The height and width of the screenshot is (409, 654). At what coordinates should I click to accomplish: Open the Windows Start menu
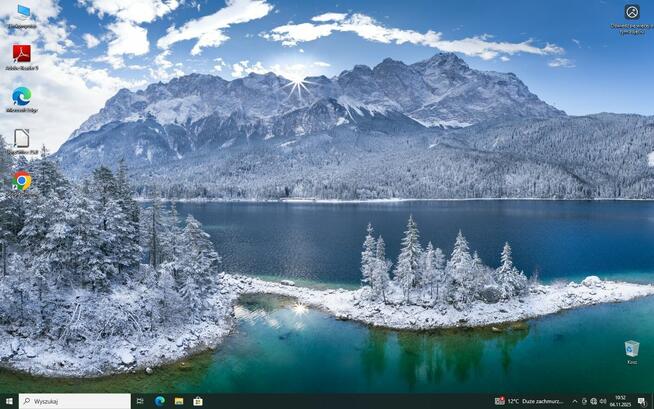tap(9, 401)
